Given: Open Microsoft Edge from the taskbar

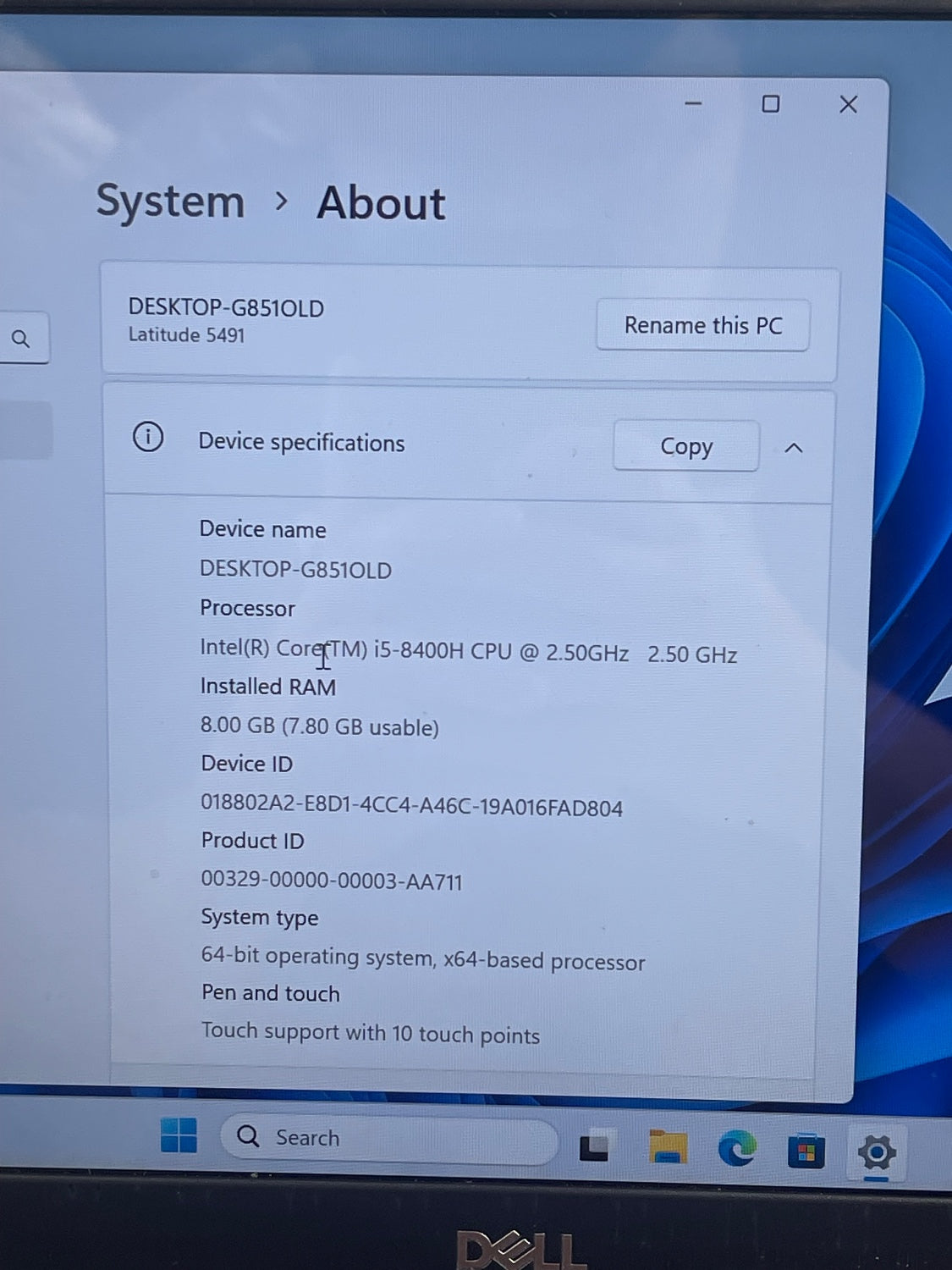Looking at the screenshot, I should [736, 1149].
